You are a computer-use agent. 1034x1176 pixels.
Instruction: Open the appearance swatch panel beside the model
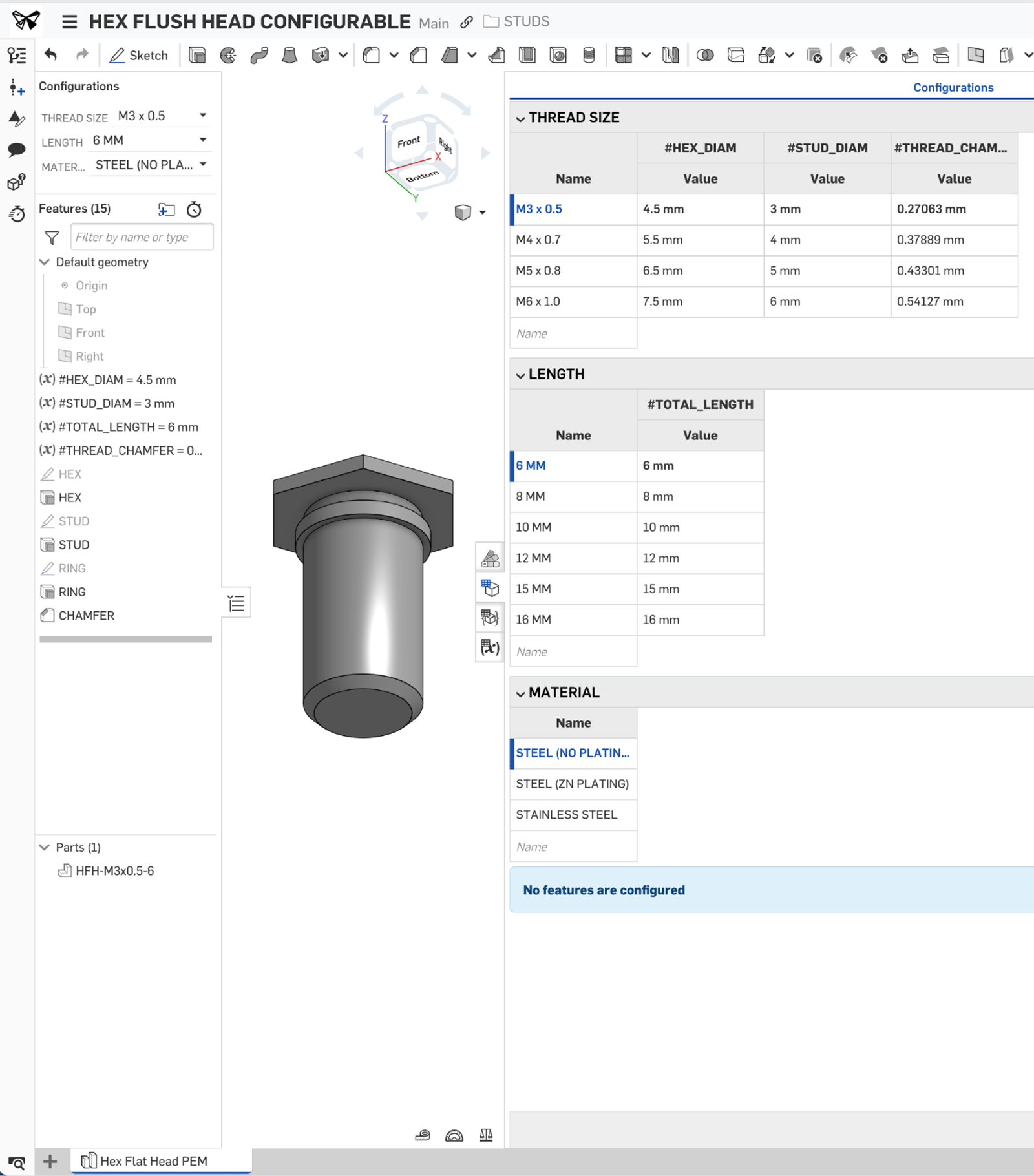(489, 559)
